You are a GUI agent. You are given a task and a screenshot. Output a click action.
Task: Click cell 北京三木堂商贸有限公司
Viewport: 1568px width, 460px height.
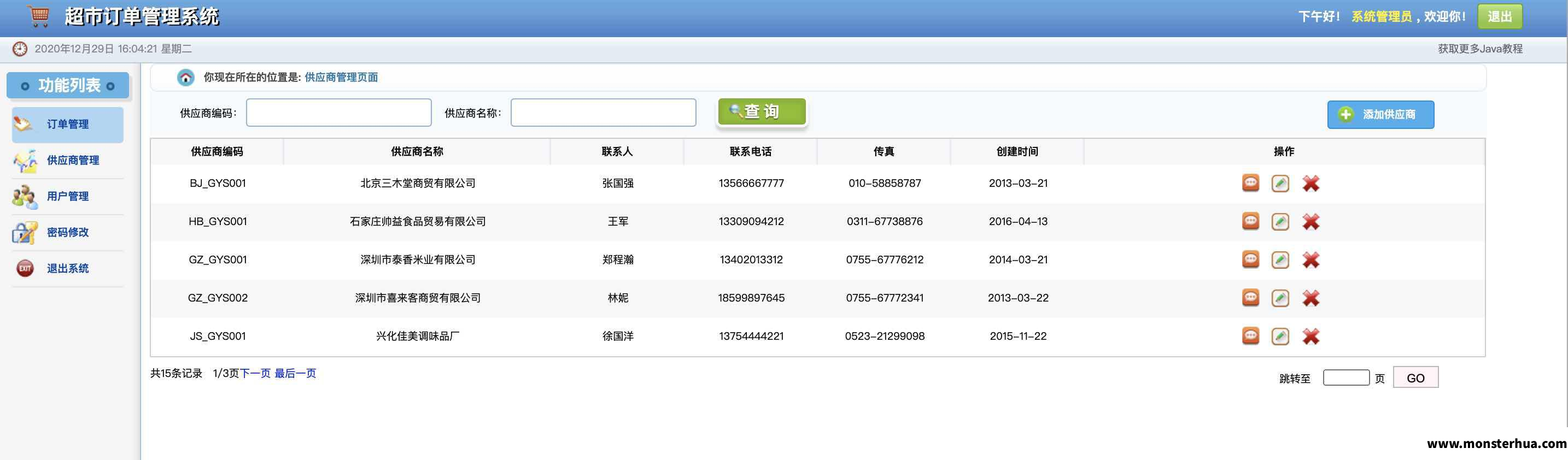pyautogui.click(x=418, y=183)
